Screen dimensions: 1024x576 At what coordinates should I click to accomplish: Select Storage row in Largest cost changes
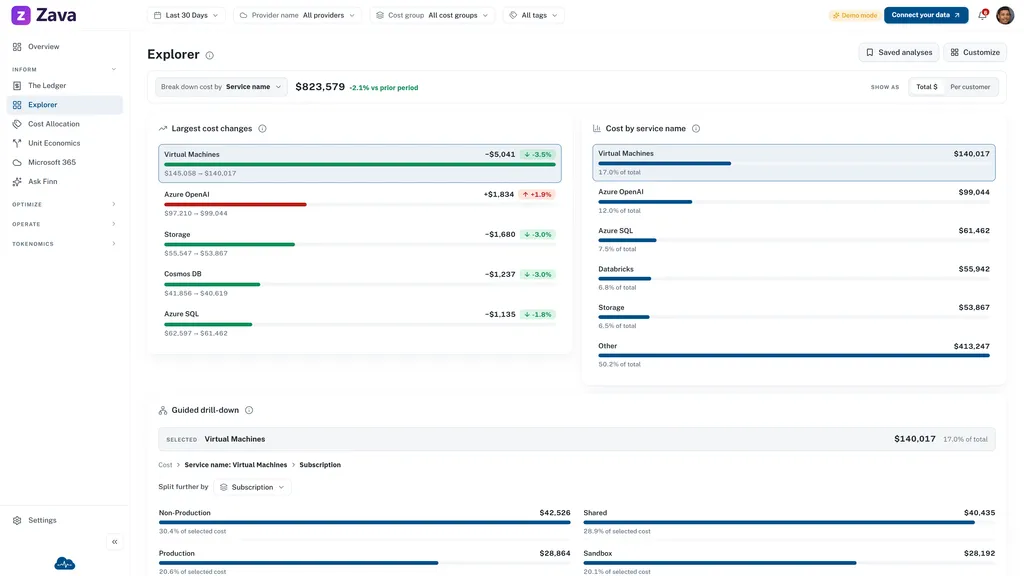(x=360, y=244)
